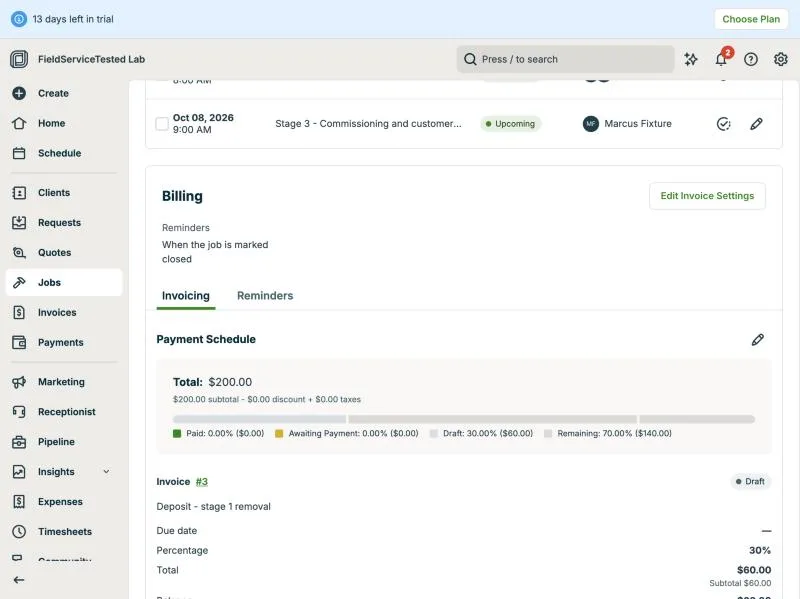Focus the Press / to search field
The image size is (800, 599).
pyautogui.click(x=565, y=59)
